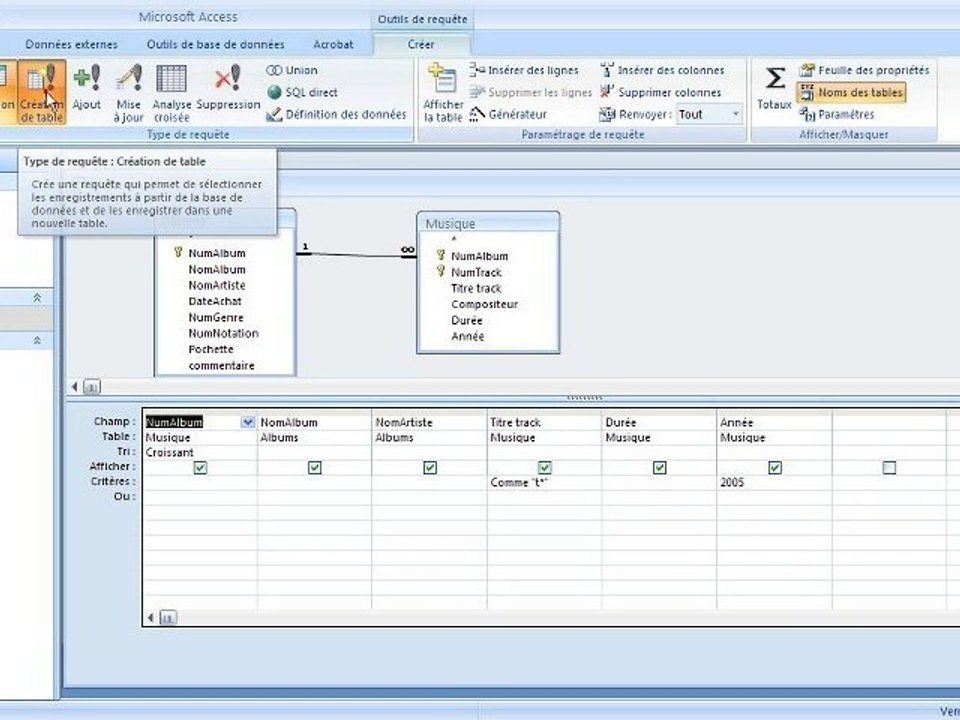
Task: Choose the Mise à jour update query
Action: click(x=129, y=92)
